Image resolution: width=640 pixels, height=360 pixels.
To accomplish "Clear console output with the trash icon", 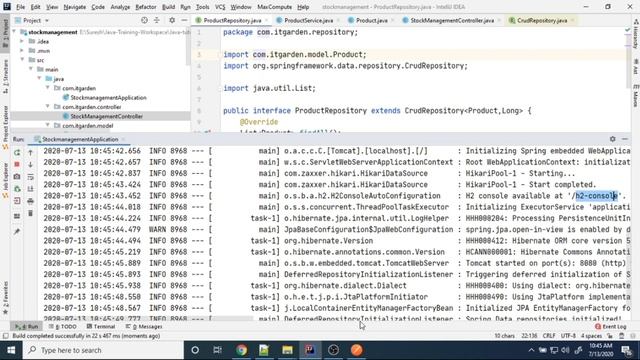I will pos(31,213).
